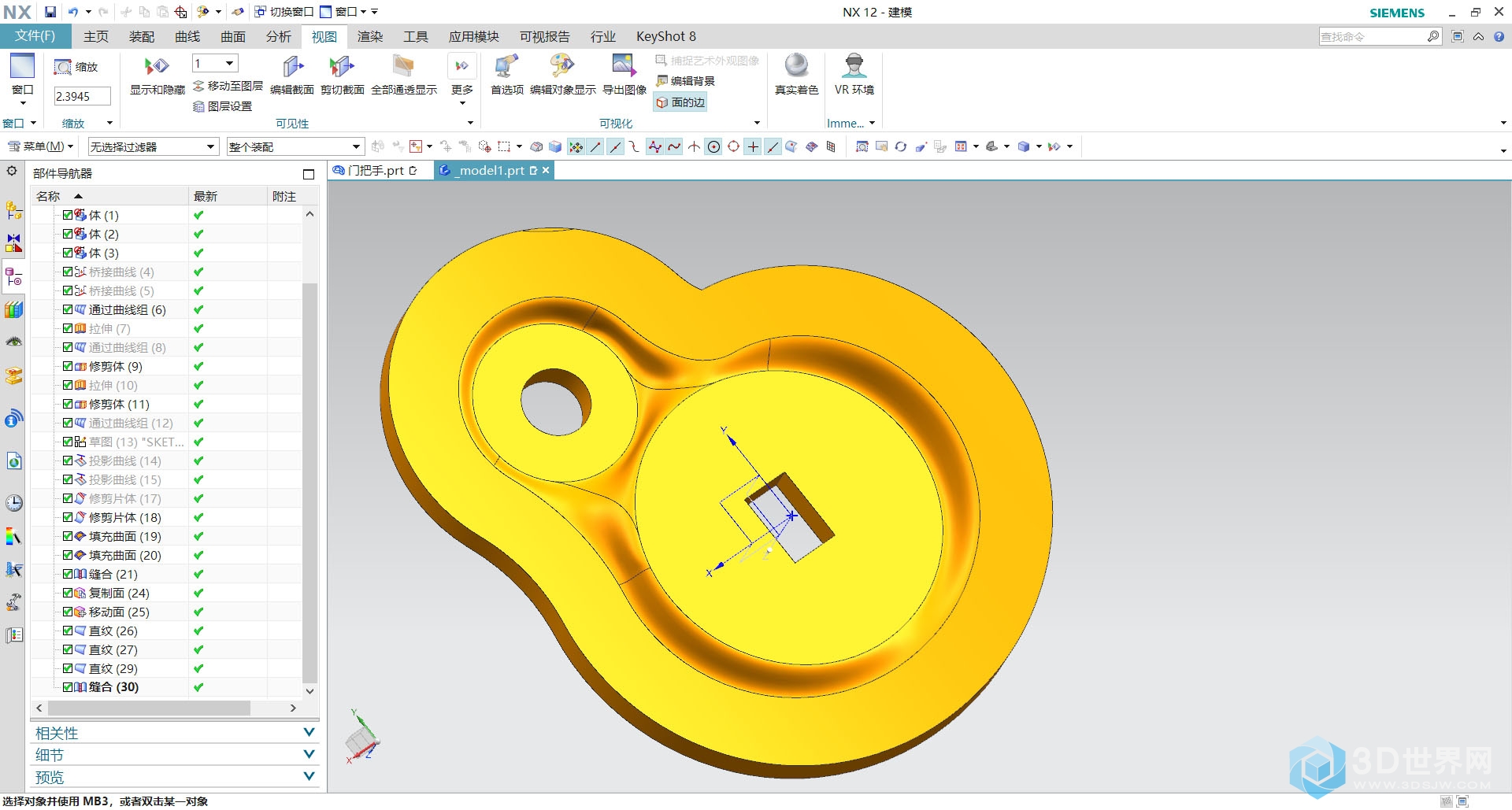Click the zoom scale value field 2.3945

pos(82,96)
